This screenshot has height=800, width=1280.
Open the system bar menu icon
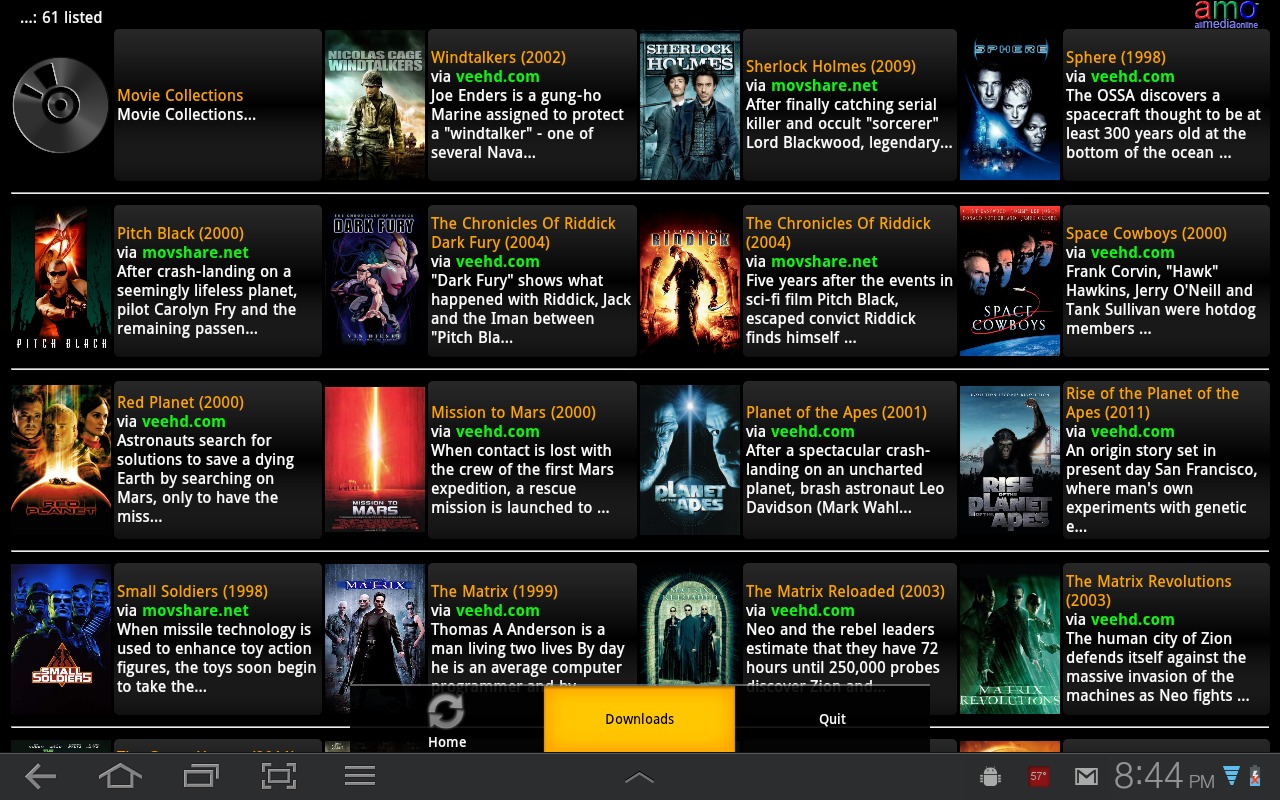click(359, 776)
